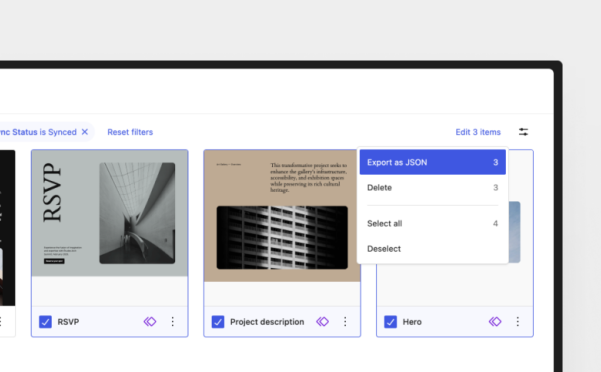Viewport: 601px width, 372px height.
Task: Open the Project description thumbnail preview
Action: pos(282,216)
